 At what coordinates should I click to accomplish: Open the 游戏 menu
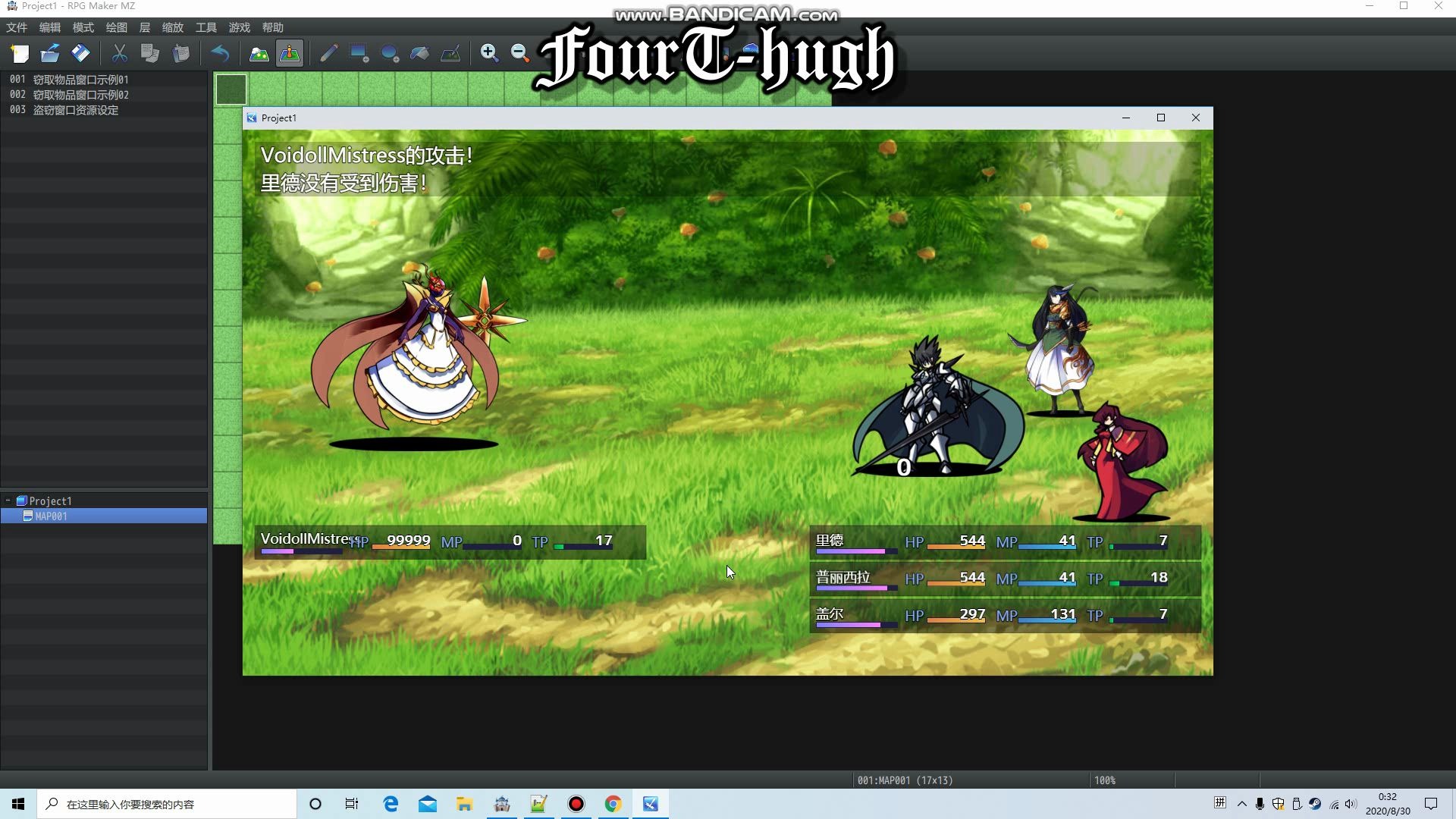[239, 28]
